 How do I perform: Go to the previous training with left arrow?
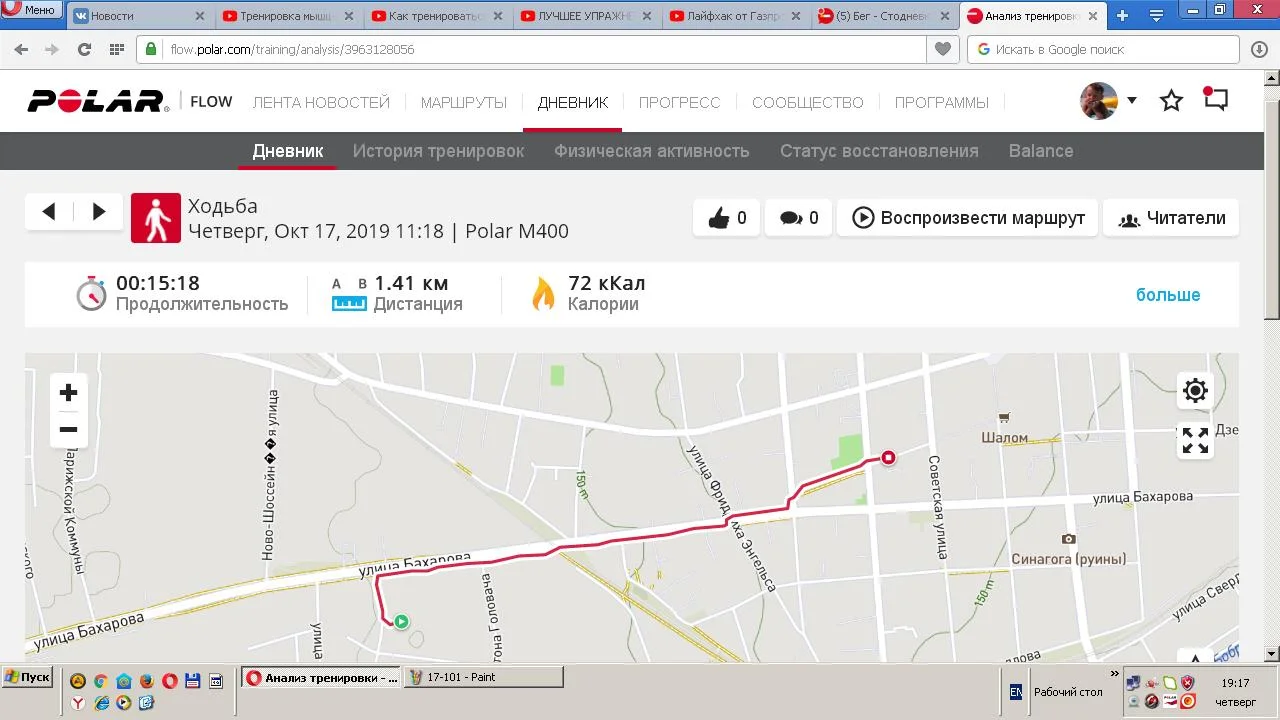[x=49, y=211]
